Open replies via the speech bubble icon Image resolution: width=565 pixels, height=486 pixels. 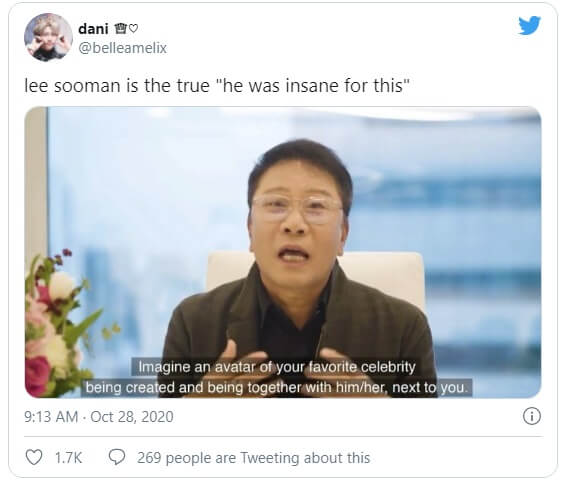pos(117,457)
